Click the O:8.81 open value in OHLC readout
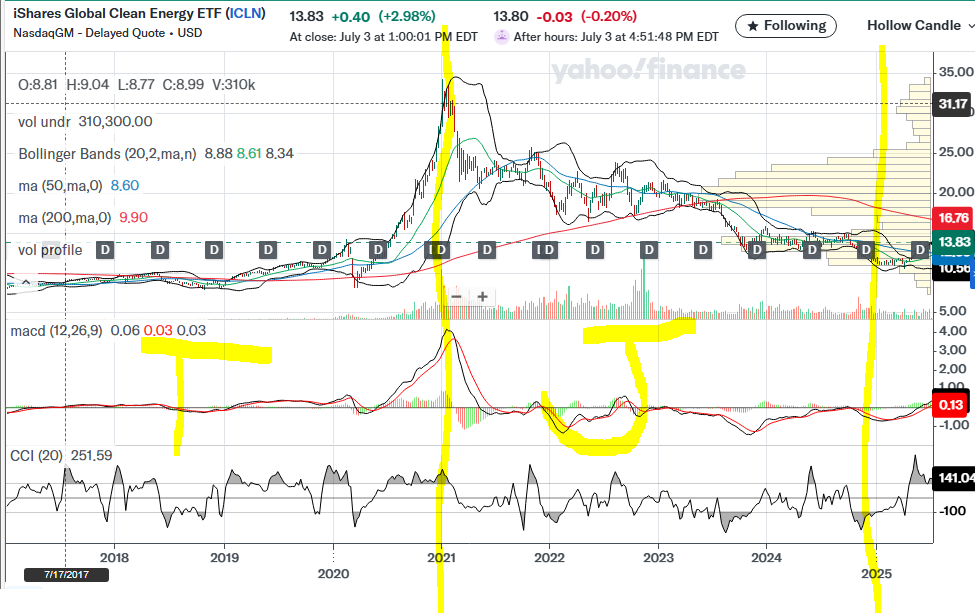The width and height of the screenshot is (975, 613). point(37,85)
